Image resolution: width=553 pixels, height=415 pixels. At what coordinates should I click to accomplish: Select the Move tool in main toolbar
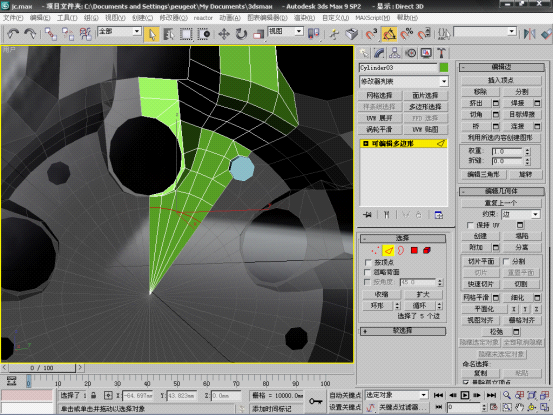click(224, 34)
